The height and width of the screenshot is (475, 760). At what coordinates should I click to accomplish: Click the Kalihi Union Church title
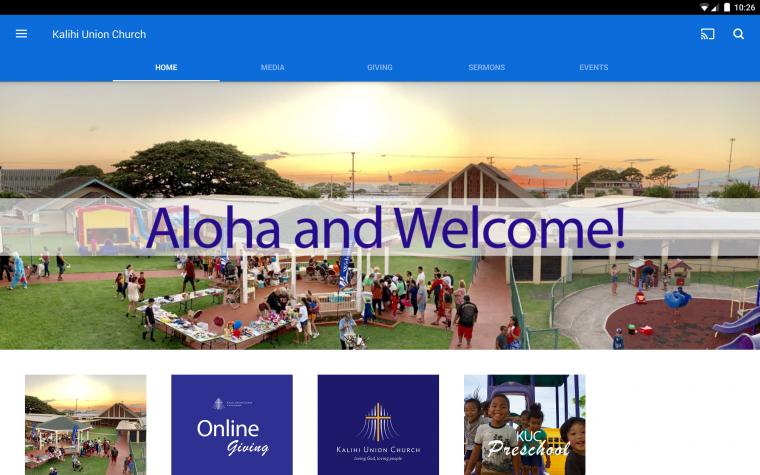pos(99,34)
